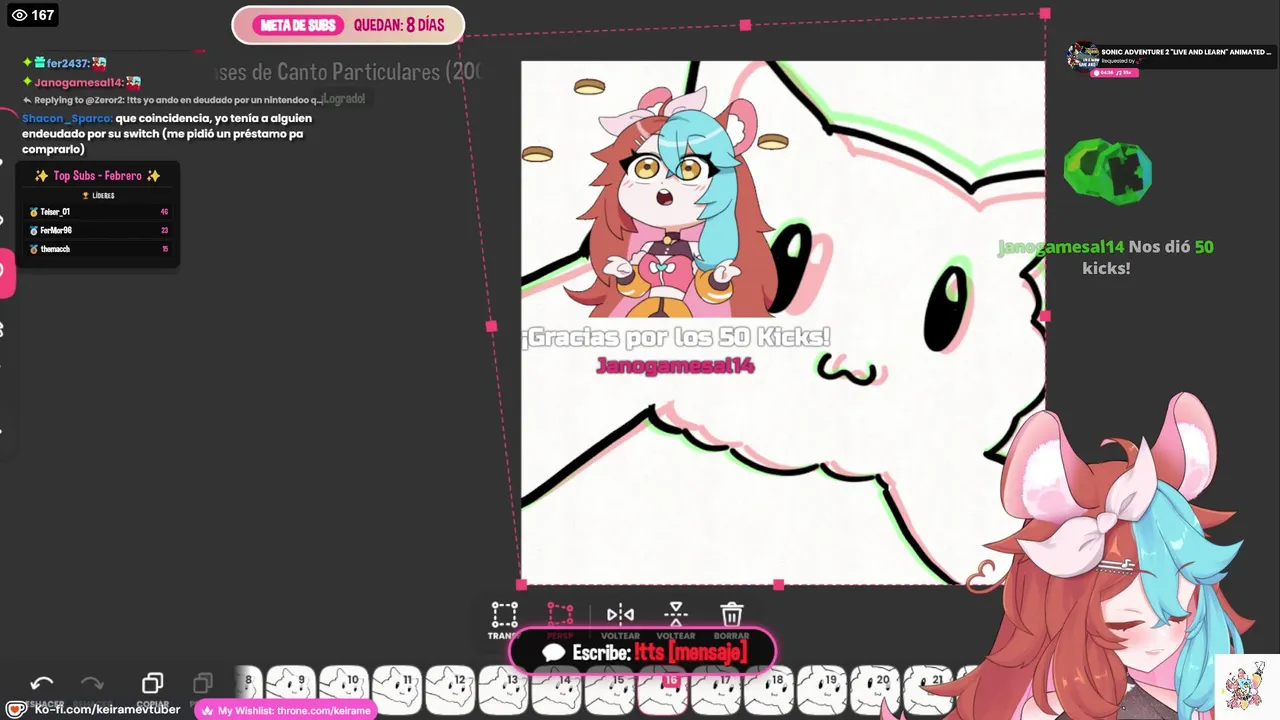The height and width of the screenshot is (720, 1280).
Task: Click the 167 viewer count number
Action: coord(42,15)
